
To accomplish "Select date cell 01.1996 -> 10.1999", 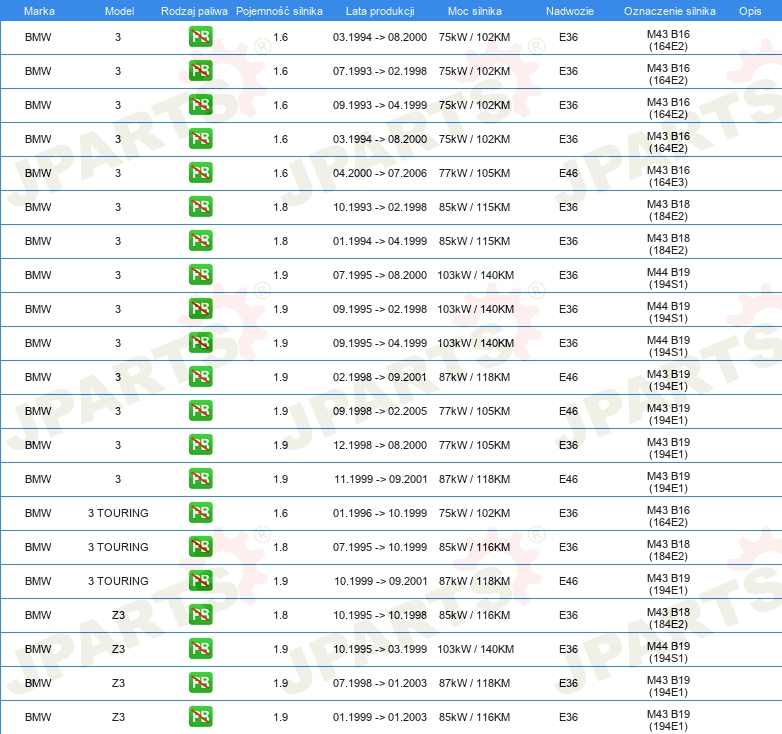I will [x=380, y=513].
